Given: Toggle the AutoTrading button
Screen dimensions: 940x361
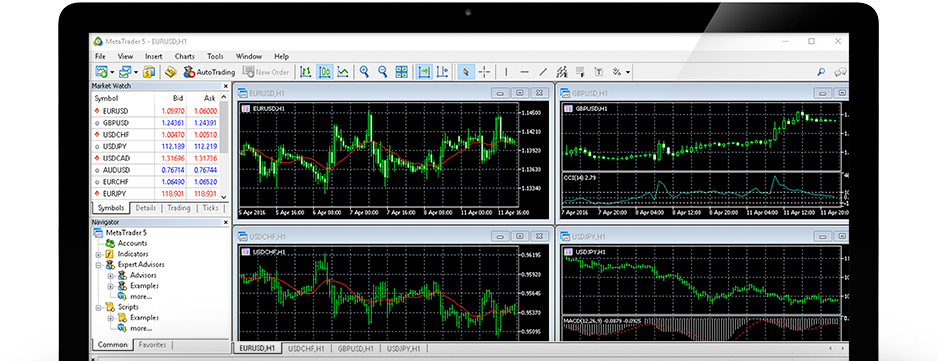Looking at the screenshot, I should pyautogui.click(x=209, y=72).
